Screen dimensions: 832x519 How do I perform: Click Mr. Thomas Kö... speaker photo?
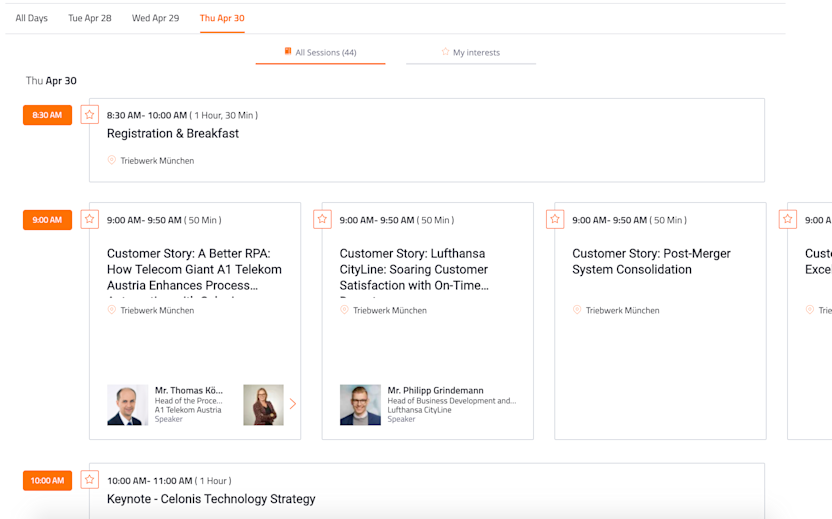pos(127,405)
